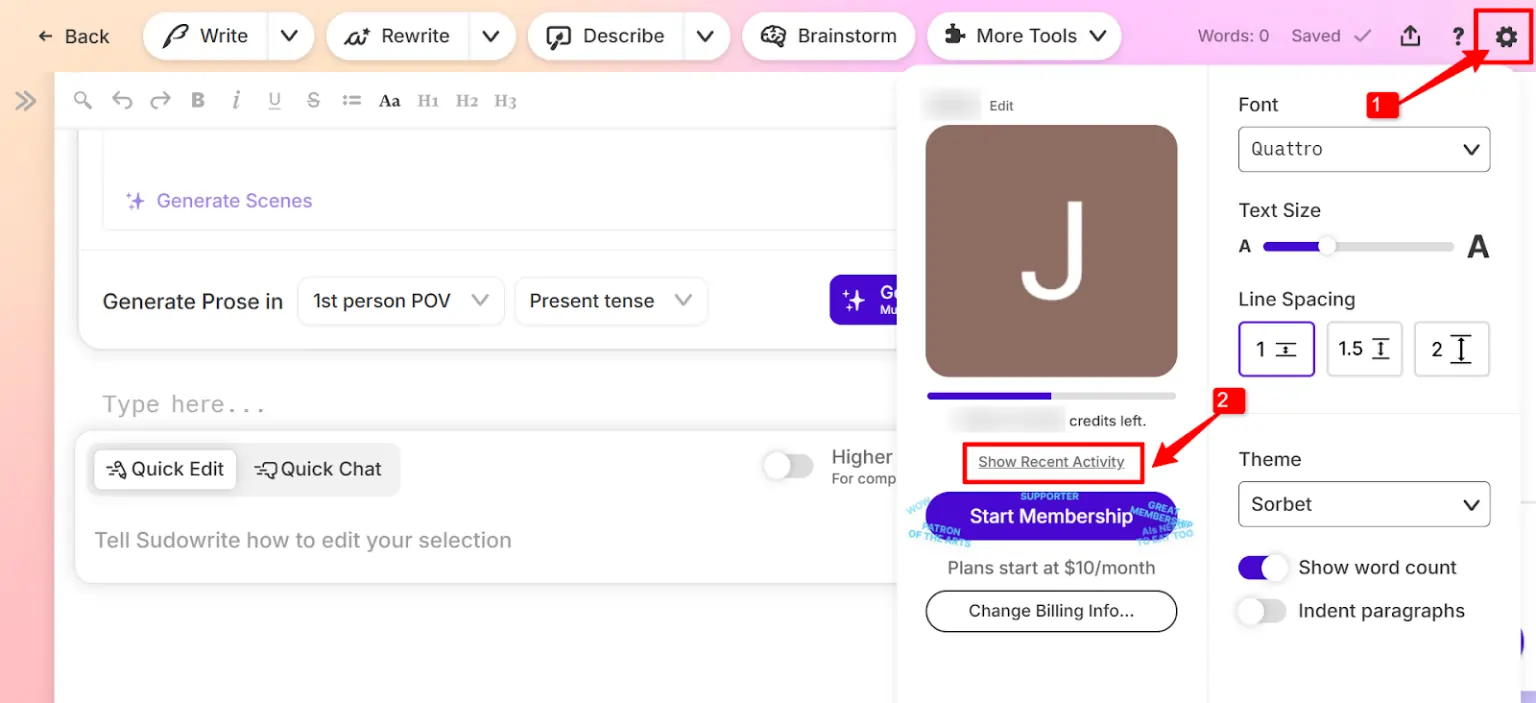Enable Indent paragraphs

point(1262,610)
